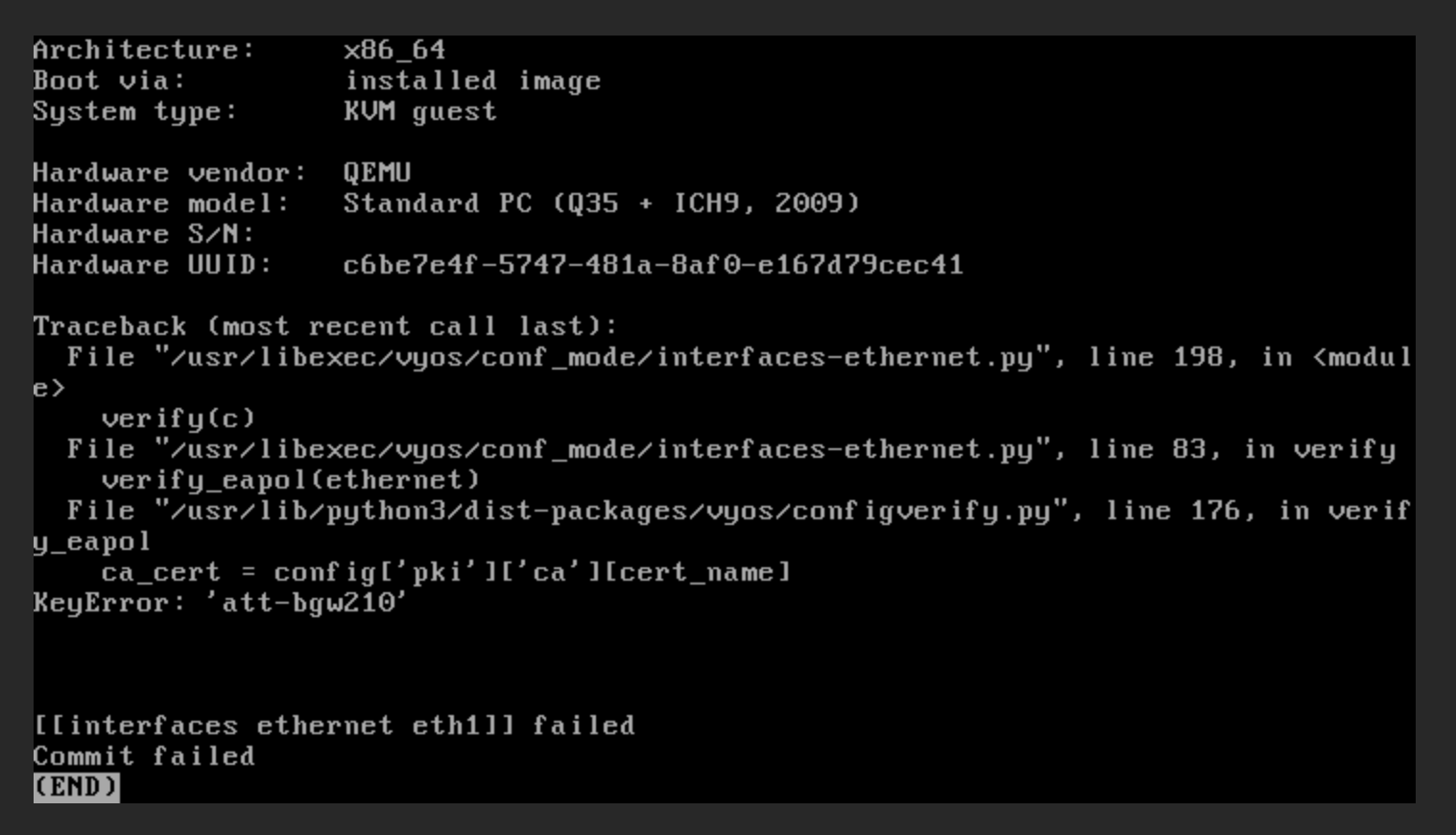Click the 'KVM guest' system type value
Viewport: 1456px width, 835px height.
(419, 112)
